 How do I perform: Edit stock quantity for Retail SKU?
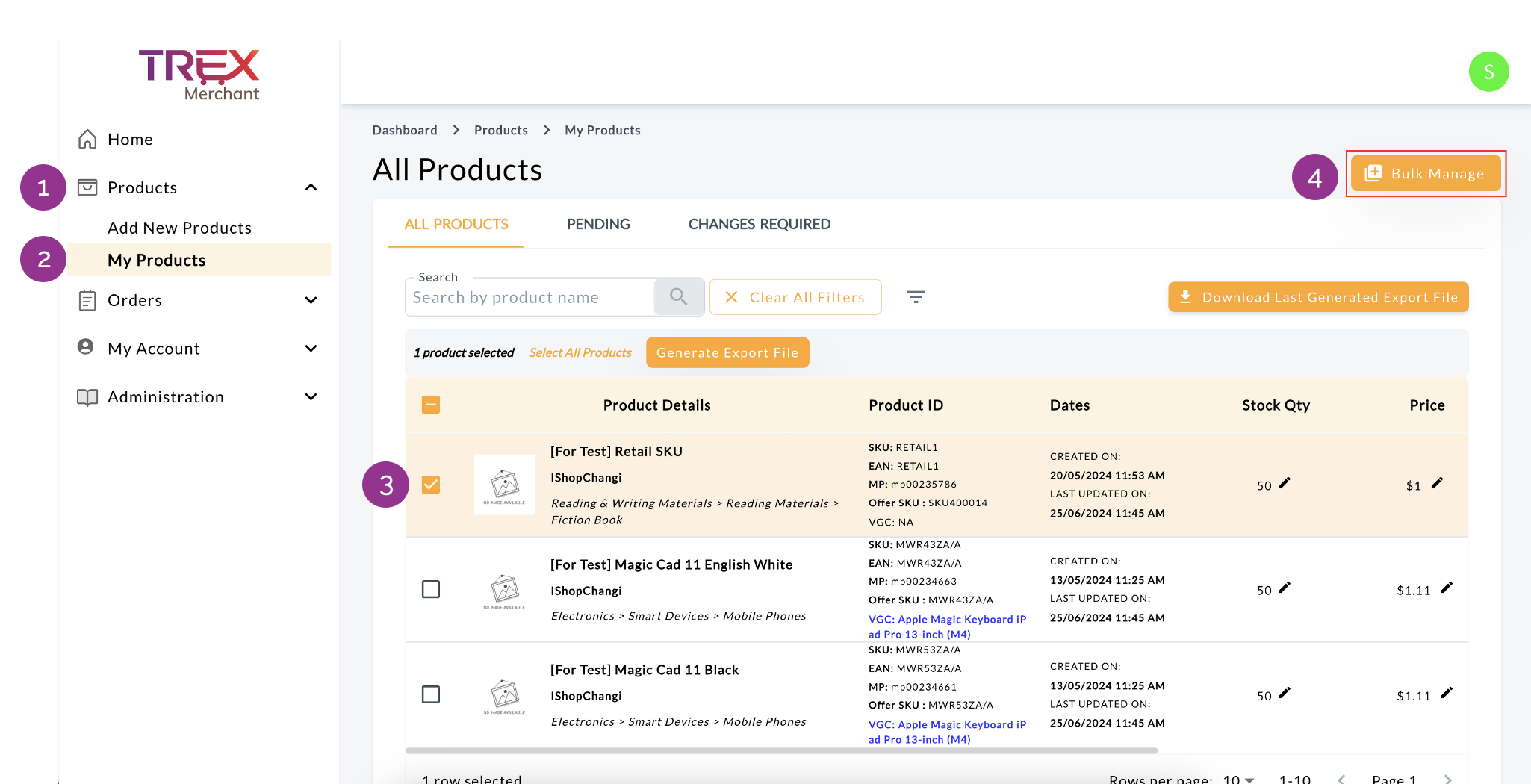[x=1285, y=484]
